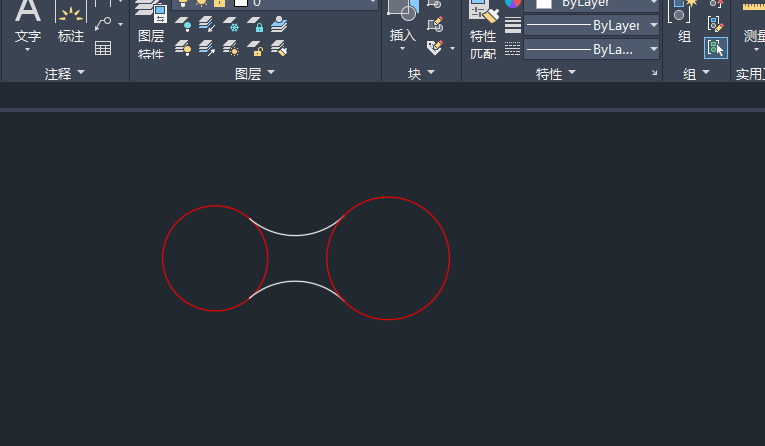Open 特性 panel dialog launcher arrow
765x446 pixels.
654,73
